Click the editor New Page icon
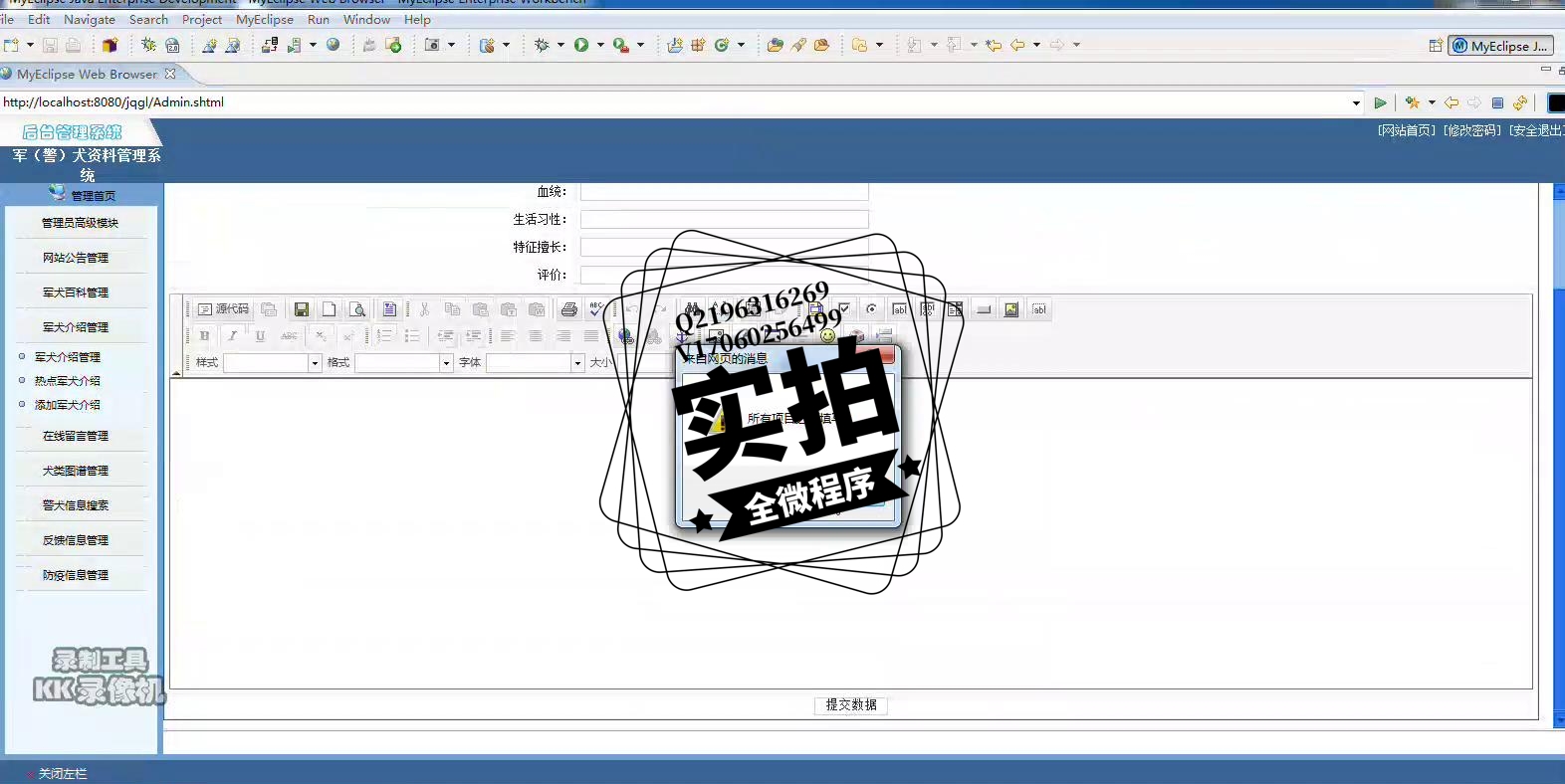This screenshot has width=1565, height=784. [x=330, y=309]
